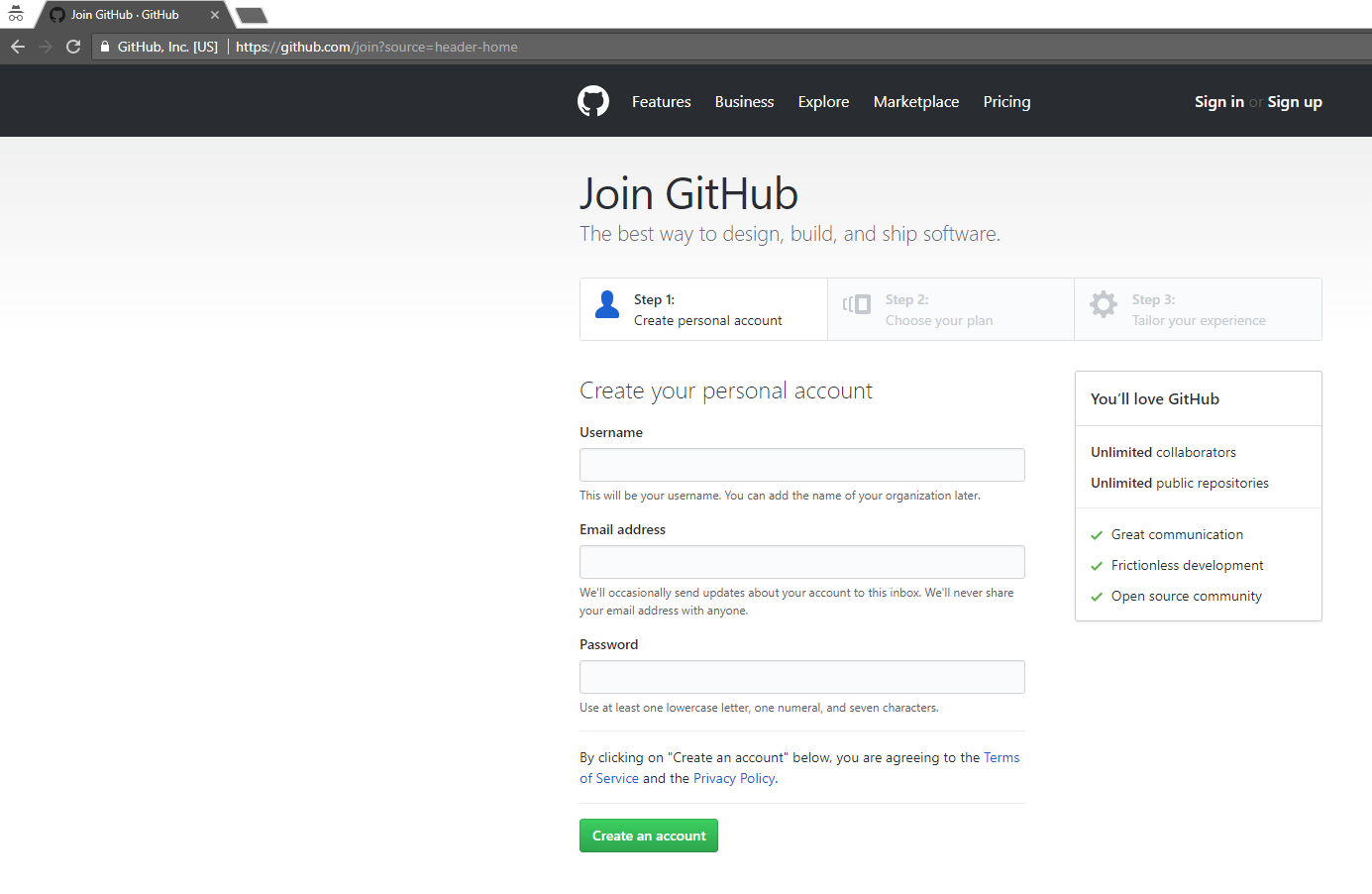The image size is (1372, 894).
Task: Click the "Unlimited collaborators" text
Action: coord(1163,452)
